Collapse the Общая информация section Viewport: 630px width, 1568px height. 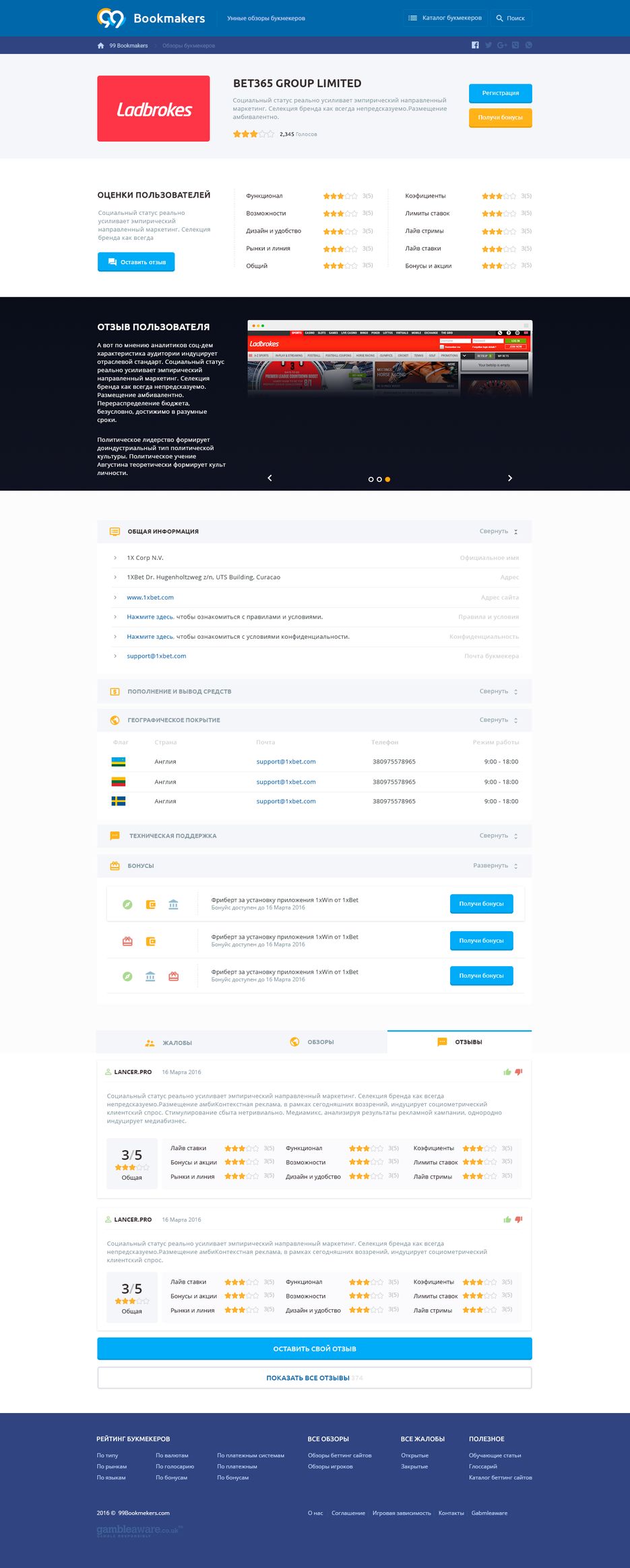pos(499,532)
